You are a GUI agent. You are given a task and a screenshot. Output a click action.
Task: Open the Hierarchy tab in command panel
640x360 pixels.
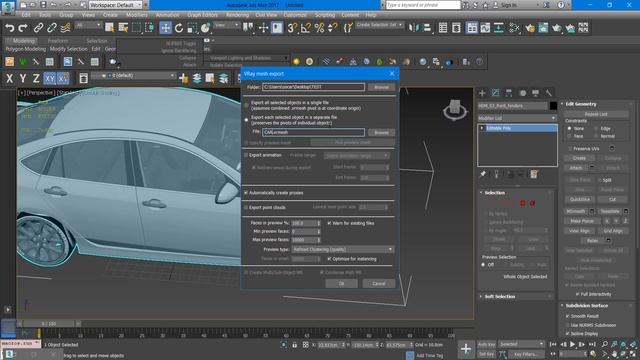tap(509, 93)
